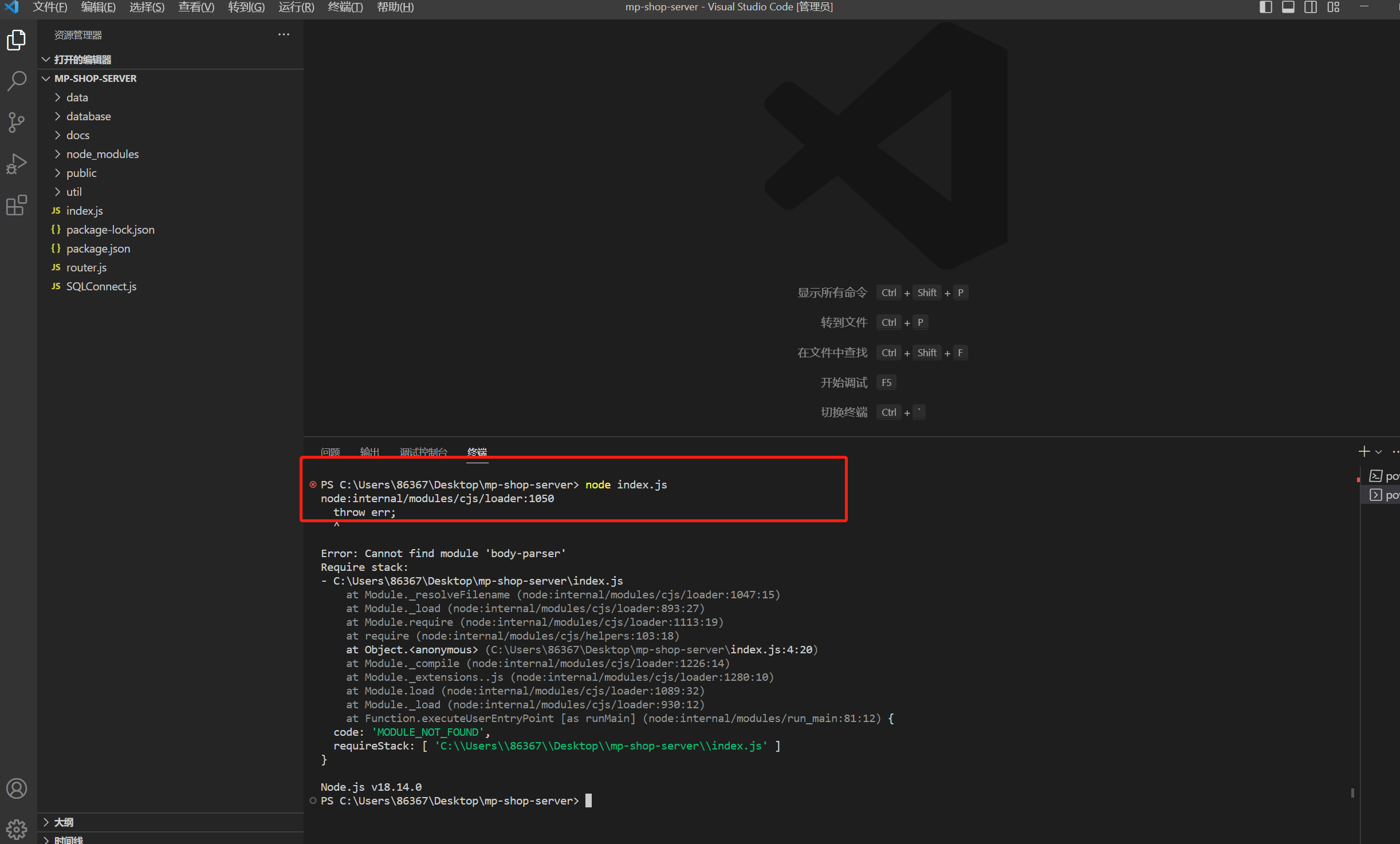
Task: Click the JS icon of index.js
Action: click(x=56, y=211)
